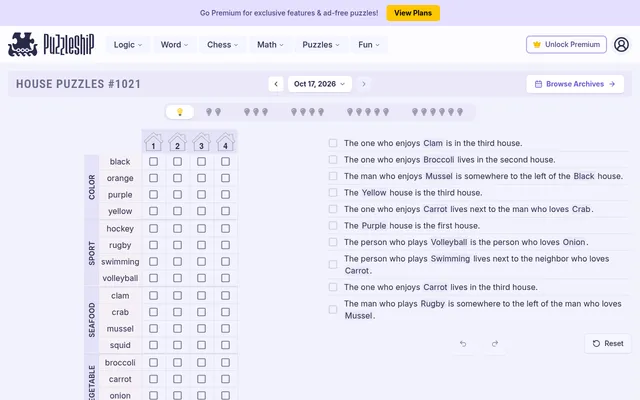Click the word Broccoli in the clues

click(438, 160)
